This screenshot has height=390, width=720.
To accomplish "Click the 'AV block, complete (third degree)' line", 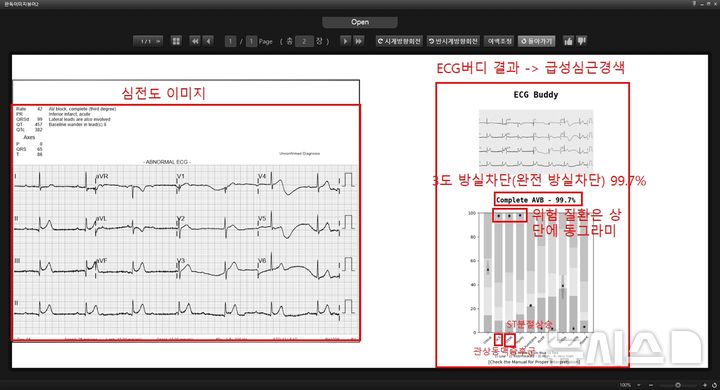I will click(82, 109).
